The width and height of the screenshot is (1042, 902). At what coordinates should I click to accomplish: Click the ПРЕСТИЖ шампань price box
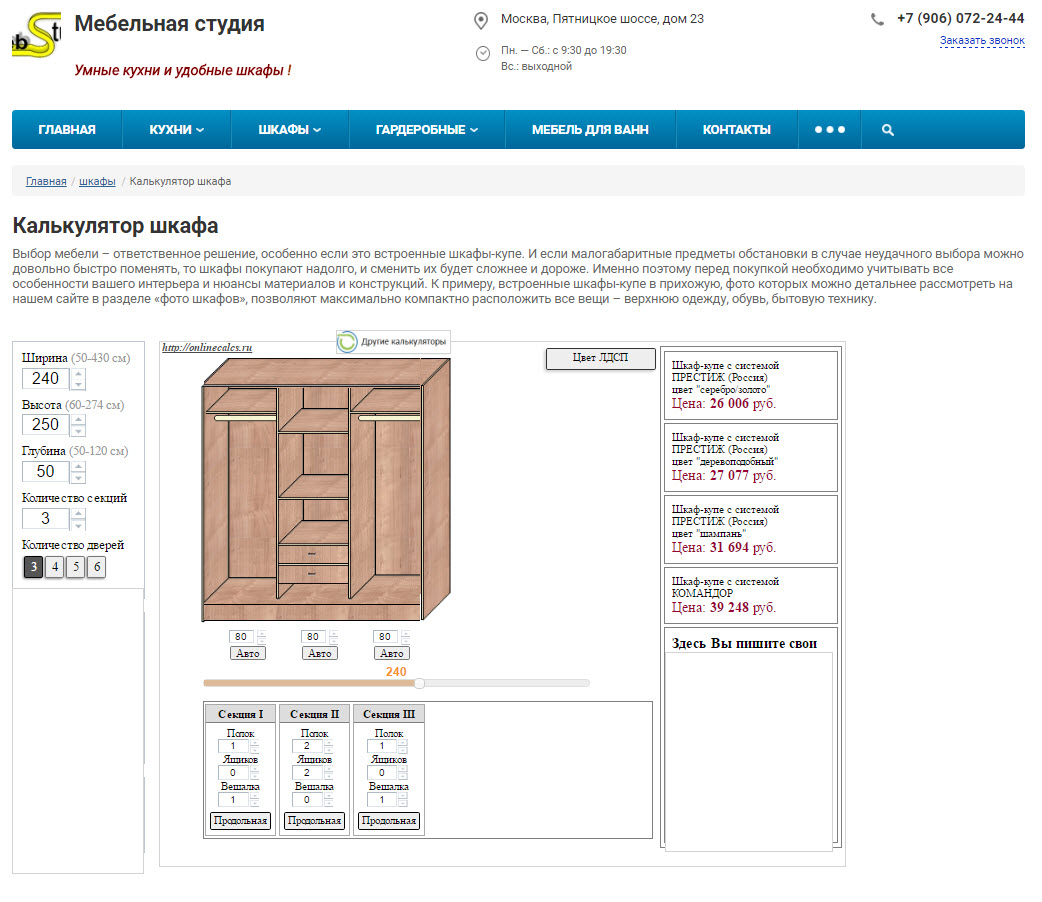tap(750, 529)
